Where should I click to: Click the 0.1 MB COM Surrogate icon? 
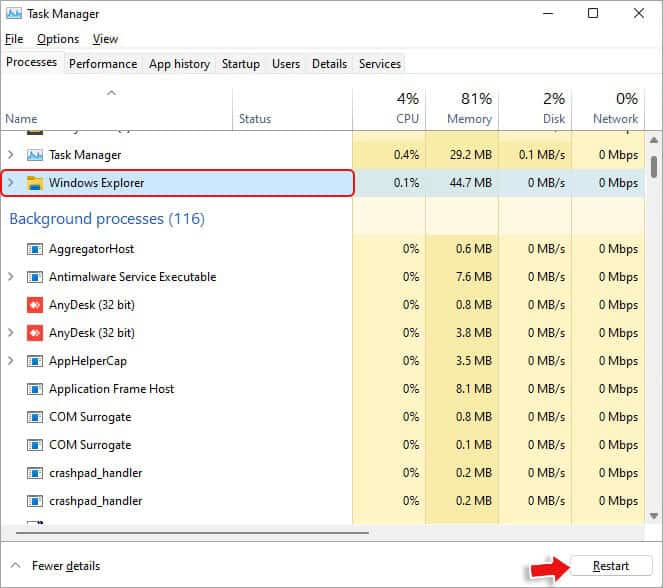click(x=35, y=445)
